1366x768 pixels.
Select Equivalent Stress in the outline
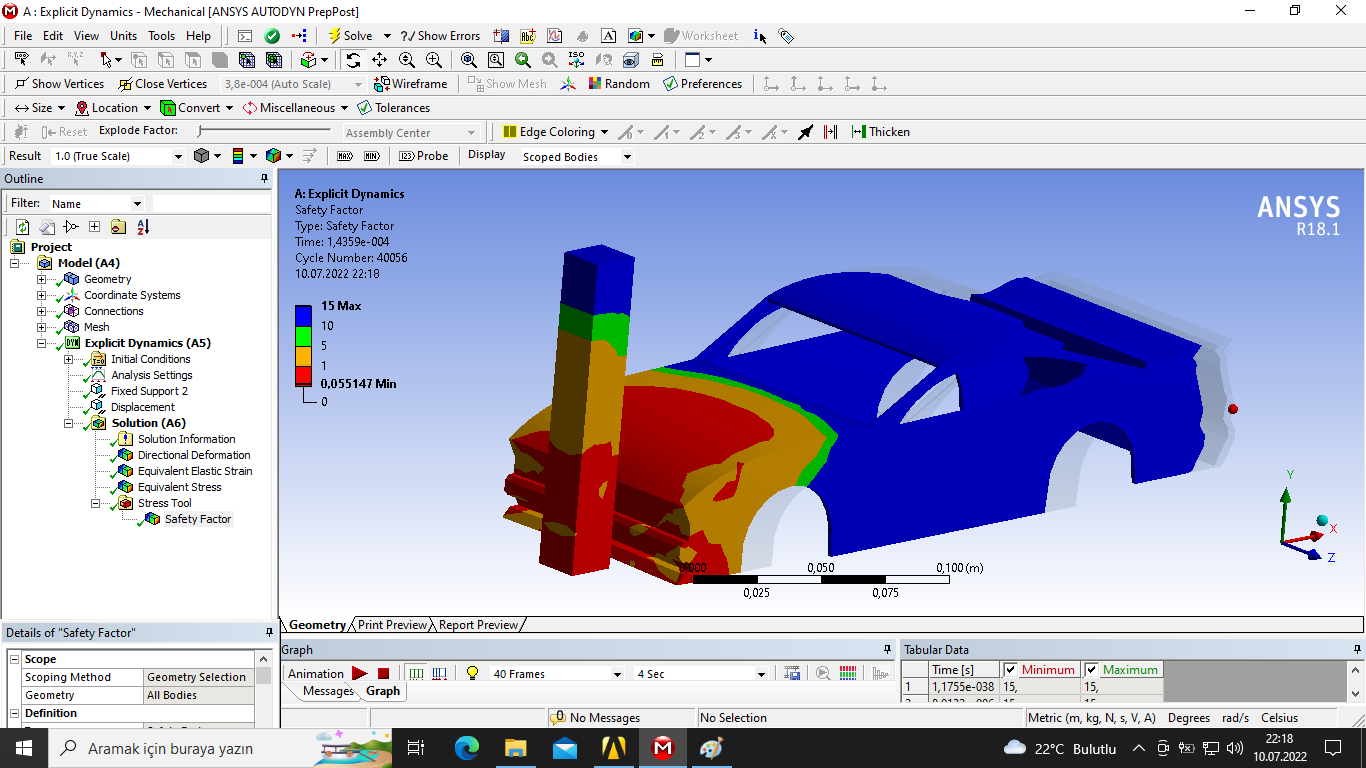click(x=180, y=487)
